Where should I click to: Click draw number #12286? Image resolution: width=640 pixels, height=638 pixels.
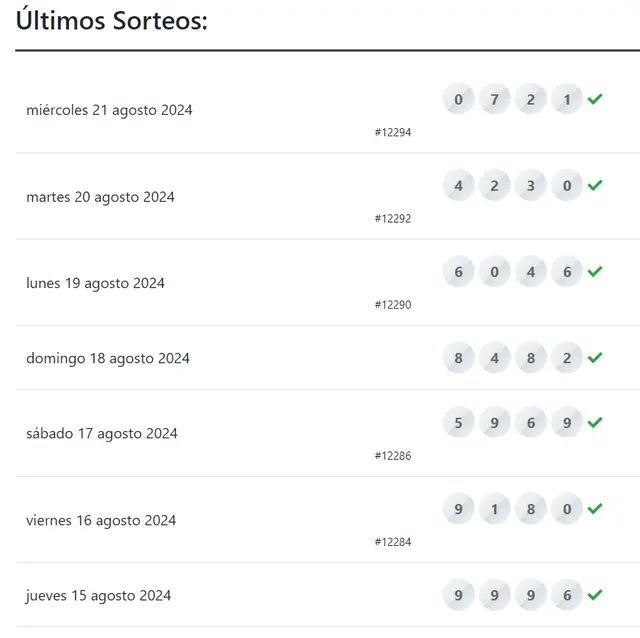click(393, 456)
